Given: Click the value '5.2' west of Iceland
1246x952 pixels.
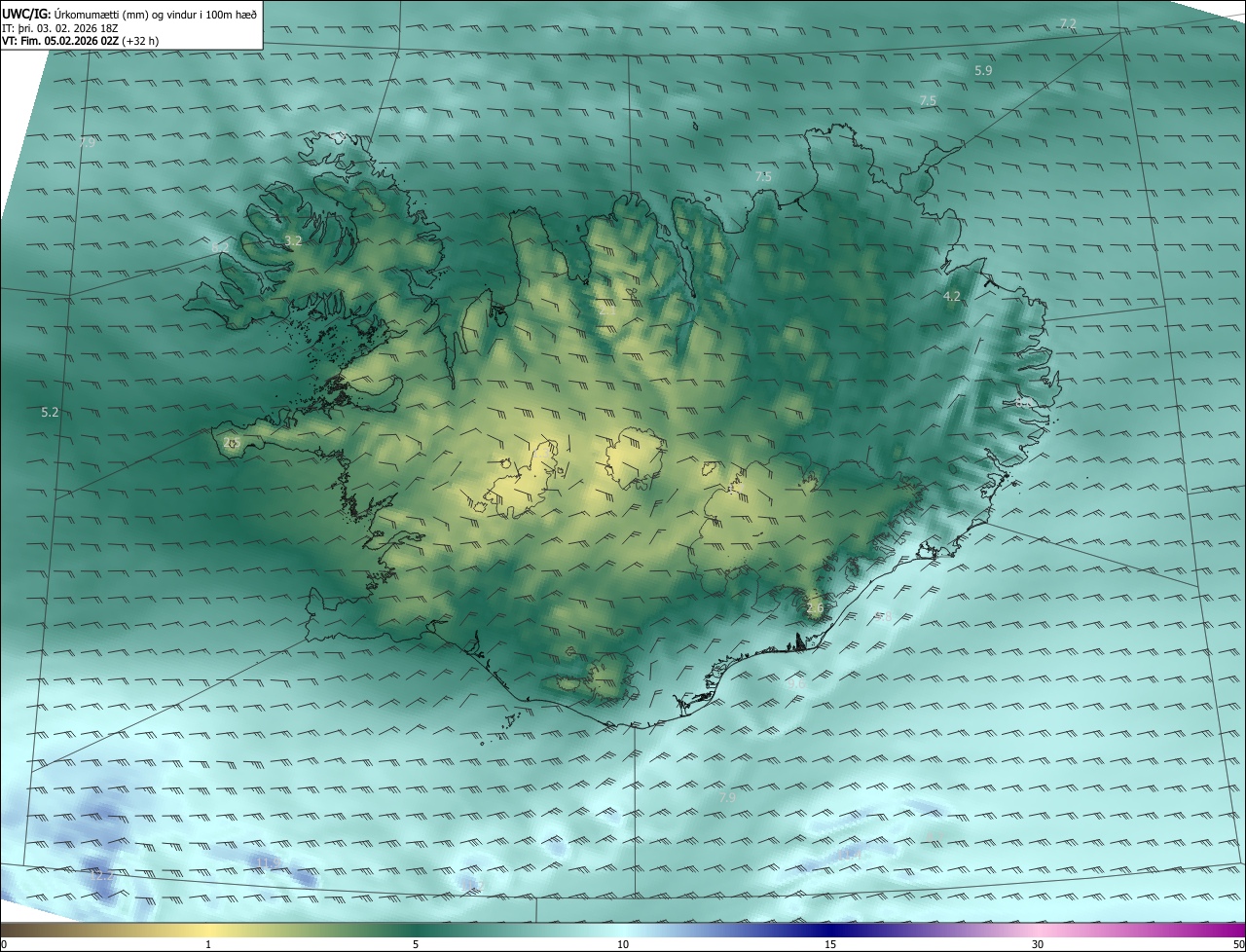Looking at the screenshot, I should 50,413.
